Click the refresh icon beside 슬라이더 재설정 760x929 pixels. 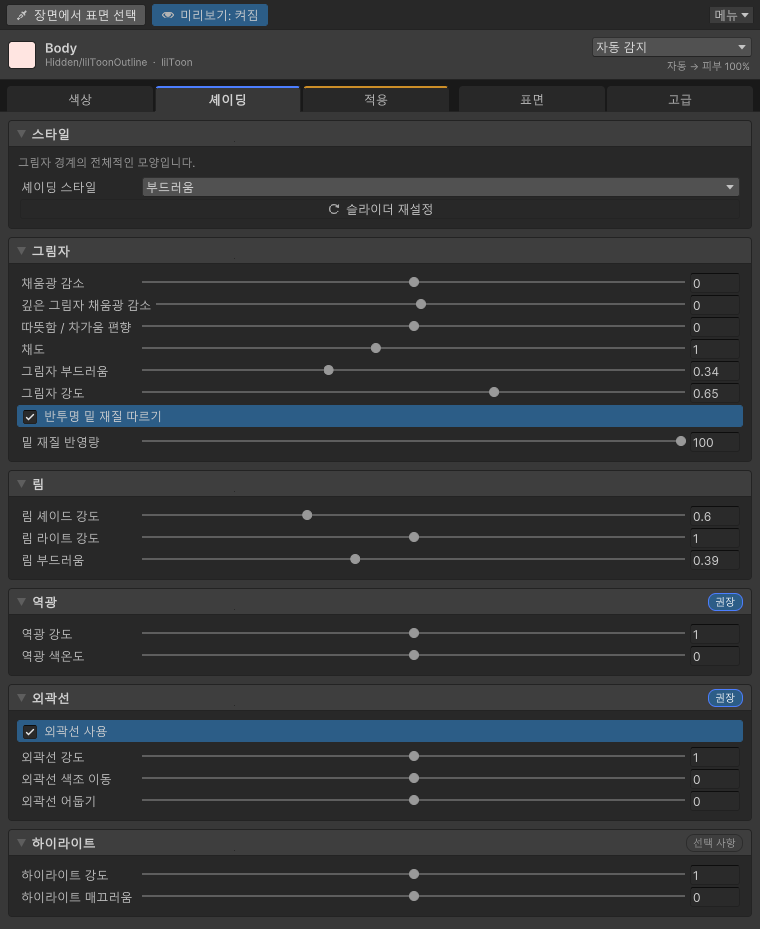point(334,209)
